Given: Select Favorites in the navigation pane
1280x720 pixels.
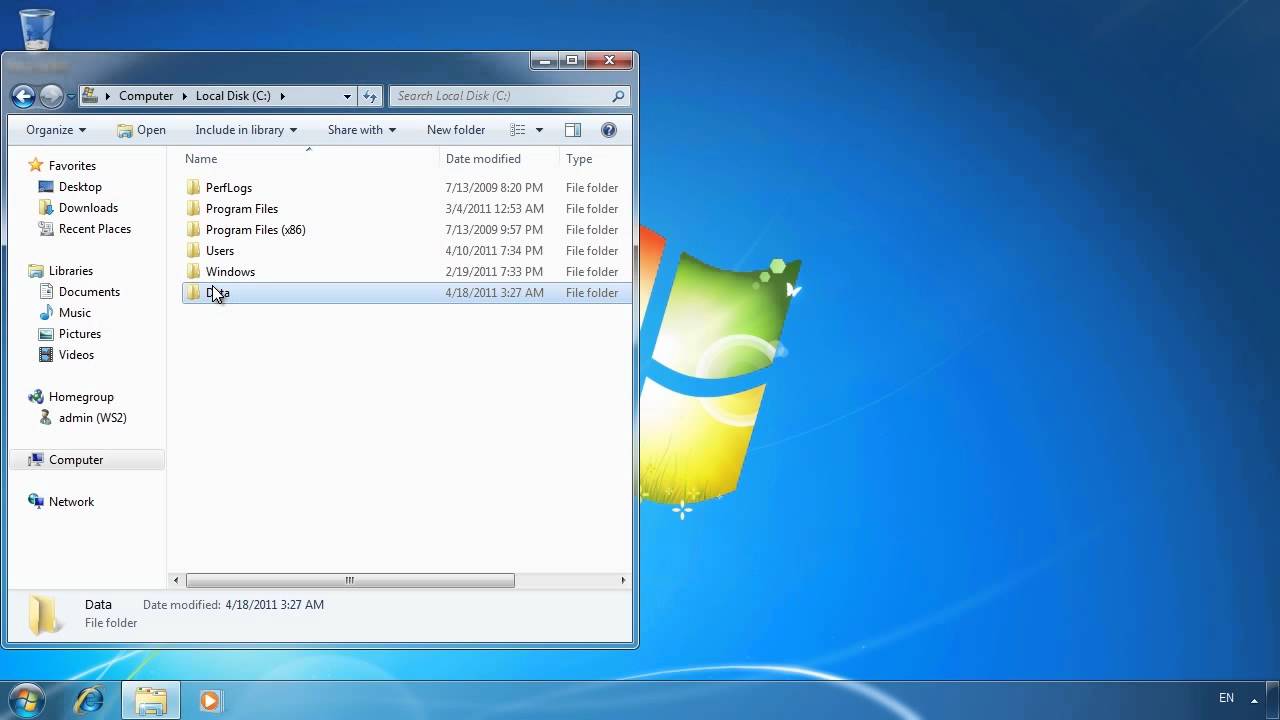Looking at the screenshot, I should point(72,166).
